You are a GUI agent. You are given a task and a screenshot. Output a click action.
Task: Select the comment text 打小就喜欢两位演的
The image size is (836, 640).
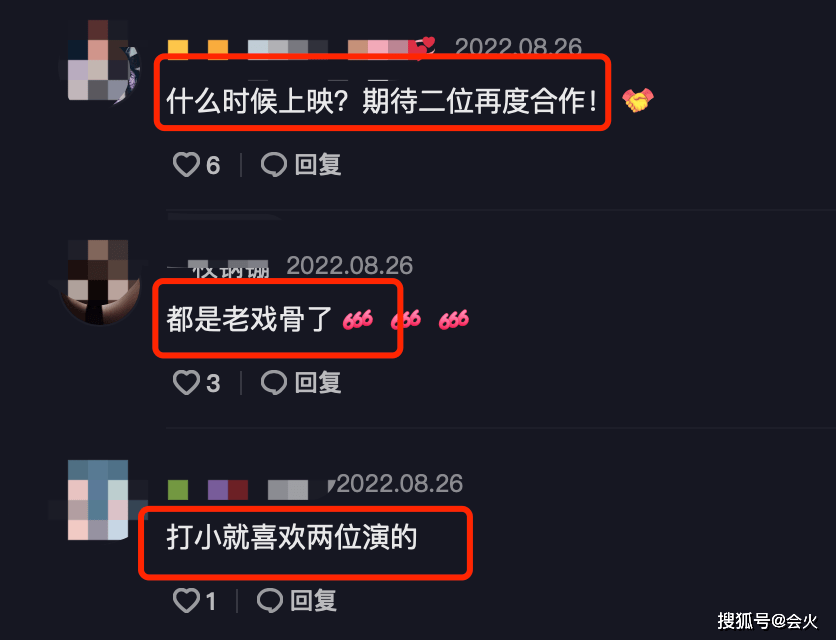click(292, 537)
